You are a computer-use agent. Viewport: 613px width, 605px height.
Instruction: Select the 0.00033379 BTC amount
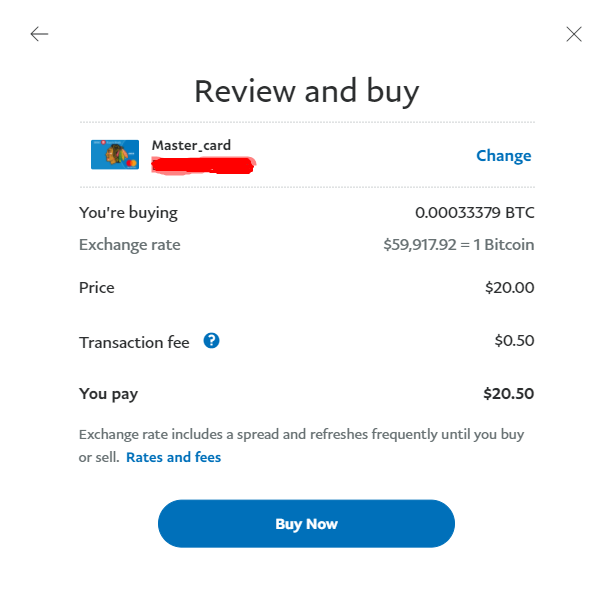click(x=475, y=213)
